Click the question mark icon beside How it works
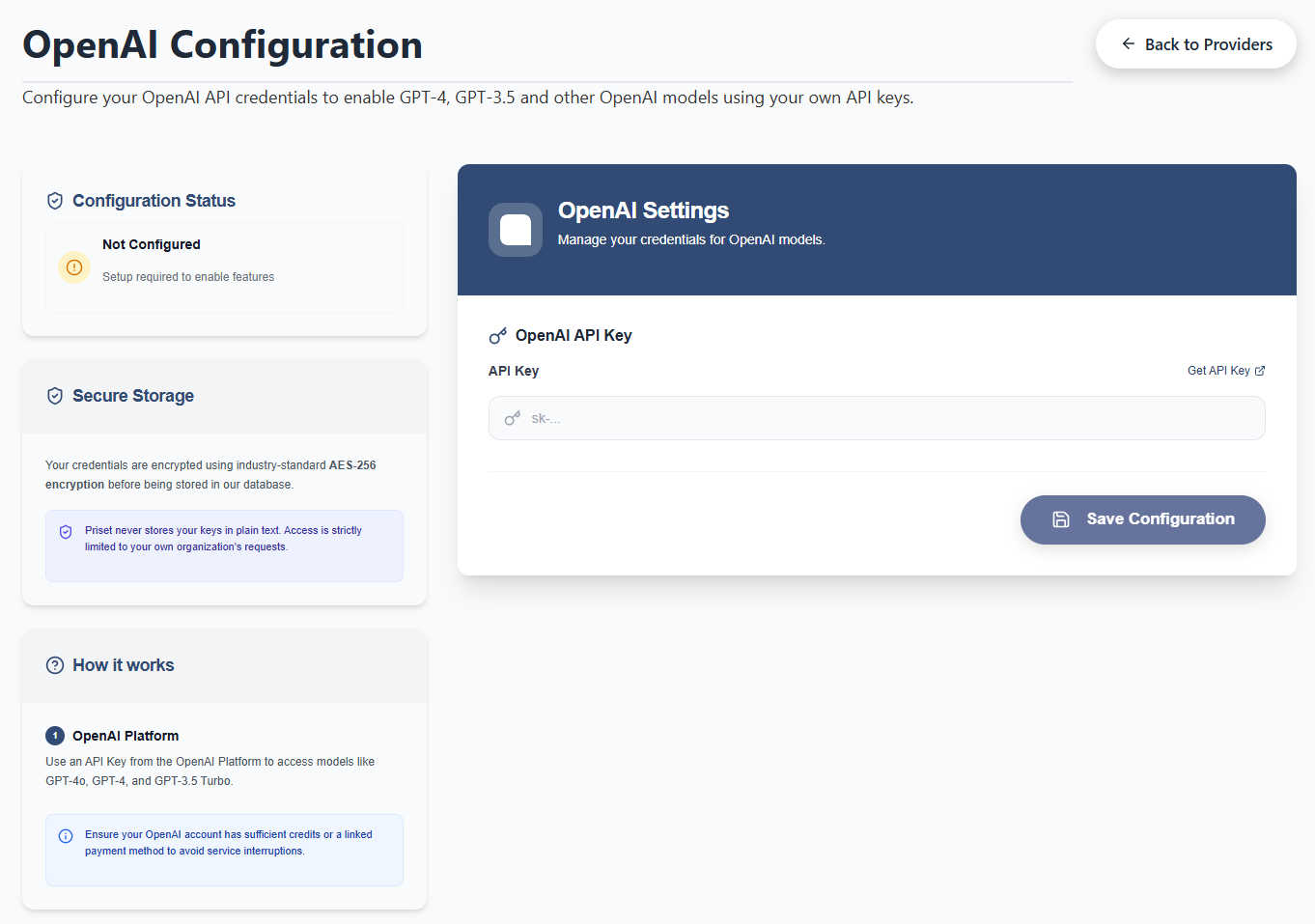 (55, 665)
